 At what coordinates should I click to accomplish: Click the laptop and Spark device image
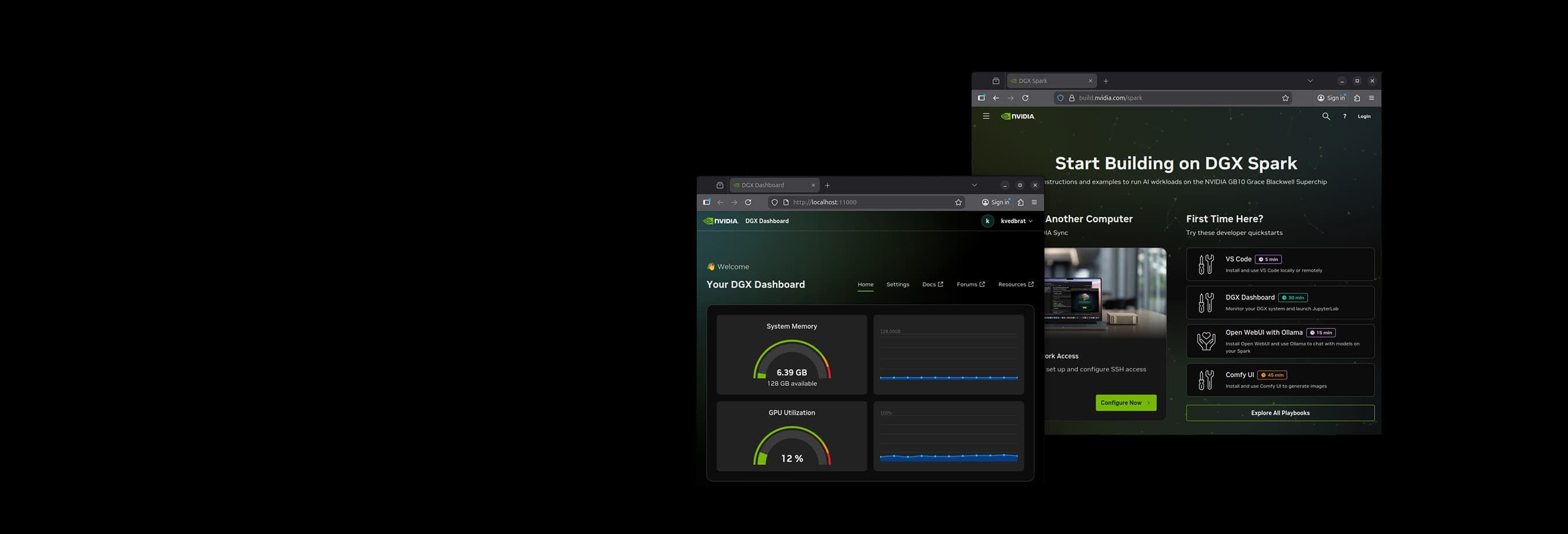click(1105, 293)
